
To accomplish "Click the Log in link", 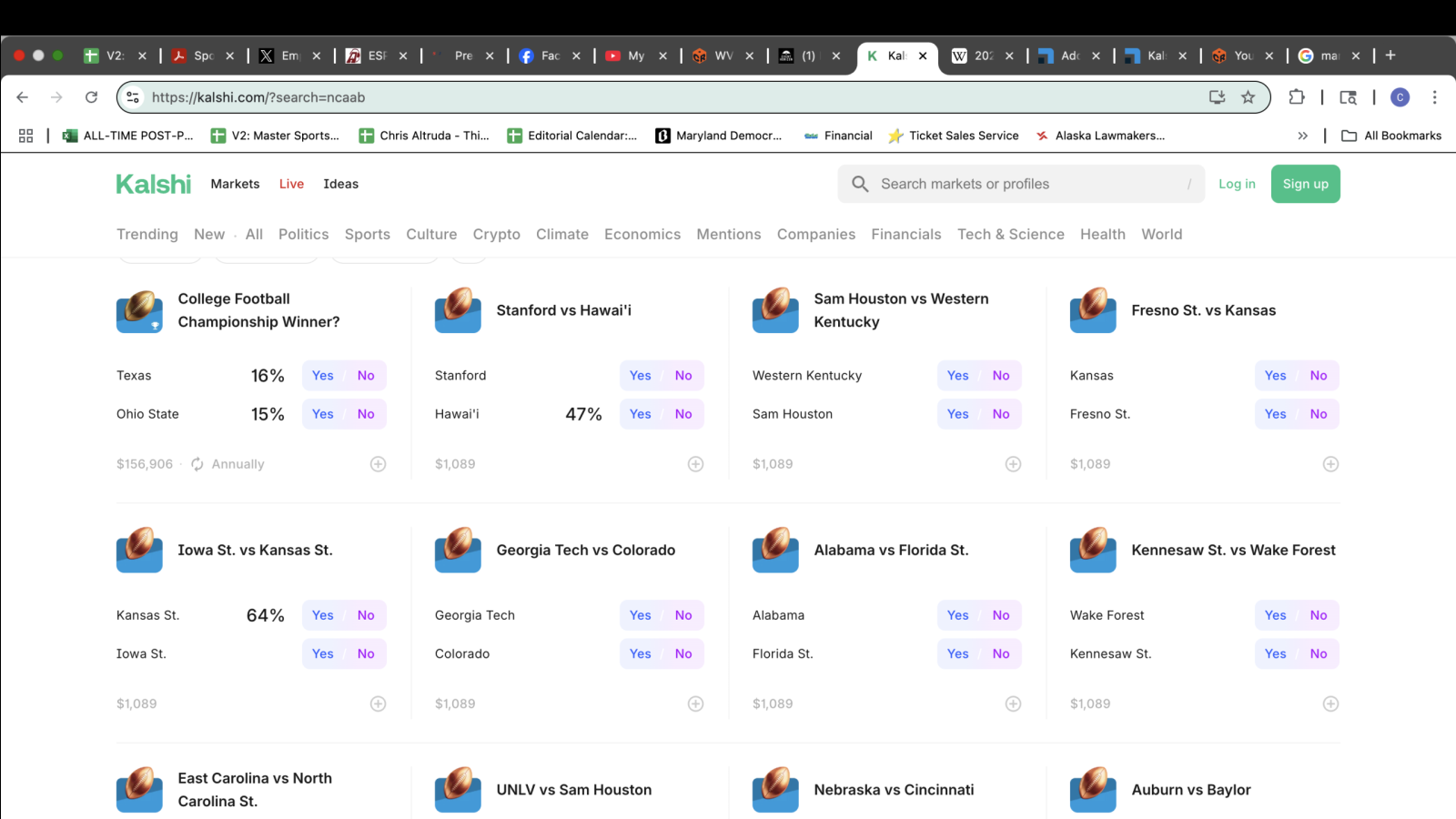I will click(x=1237, y=184).
